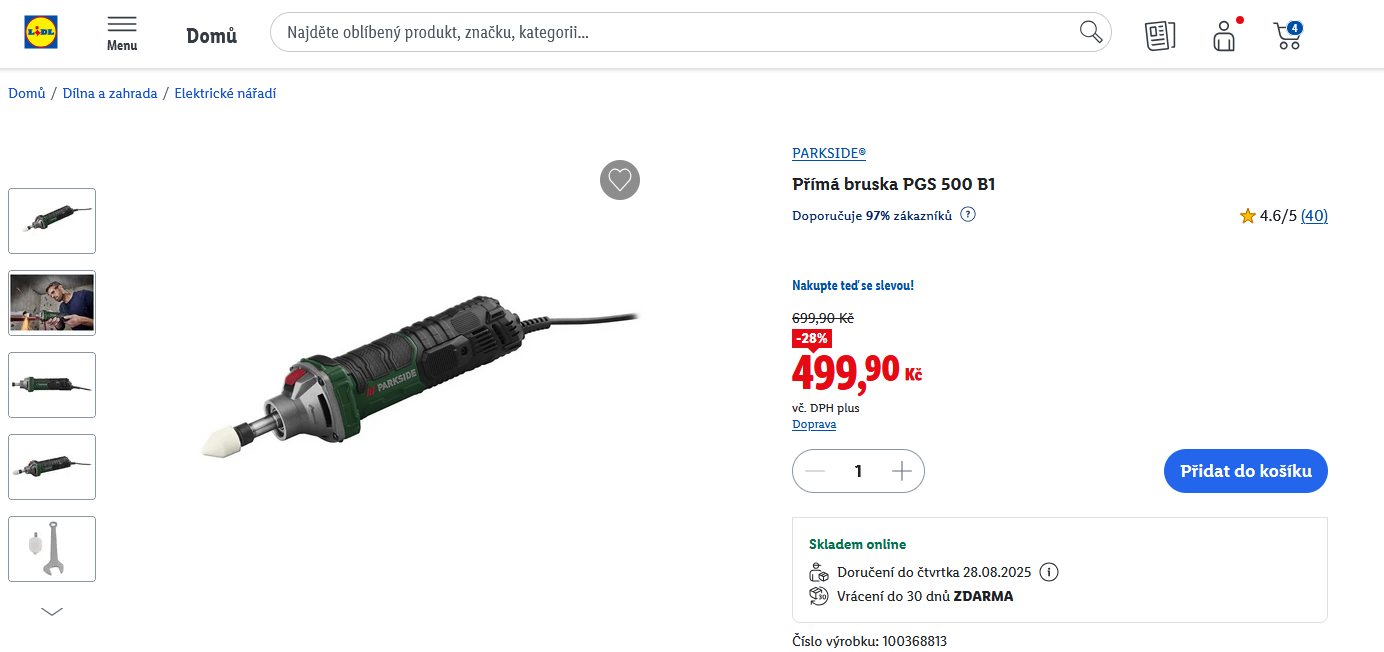Open the hamburger Menu

coord(122,32)
